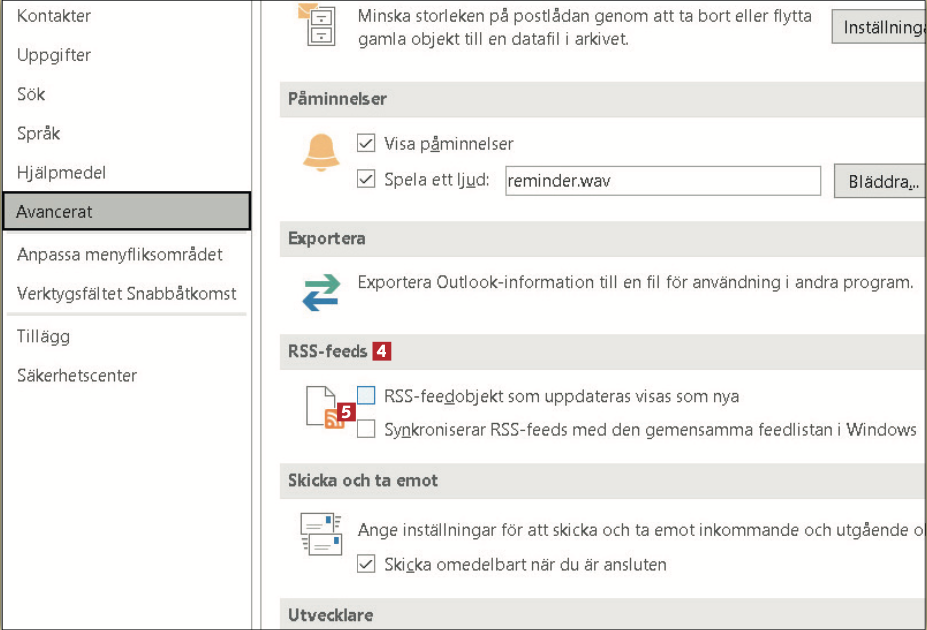The image size is (927, 630).
Task: Enable Synkroniserar RSS-feeds med gemensamma feedlistan
Action: click(366, 430)
